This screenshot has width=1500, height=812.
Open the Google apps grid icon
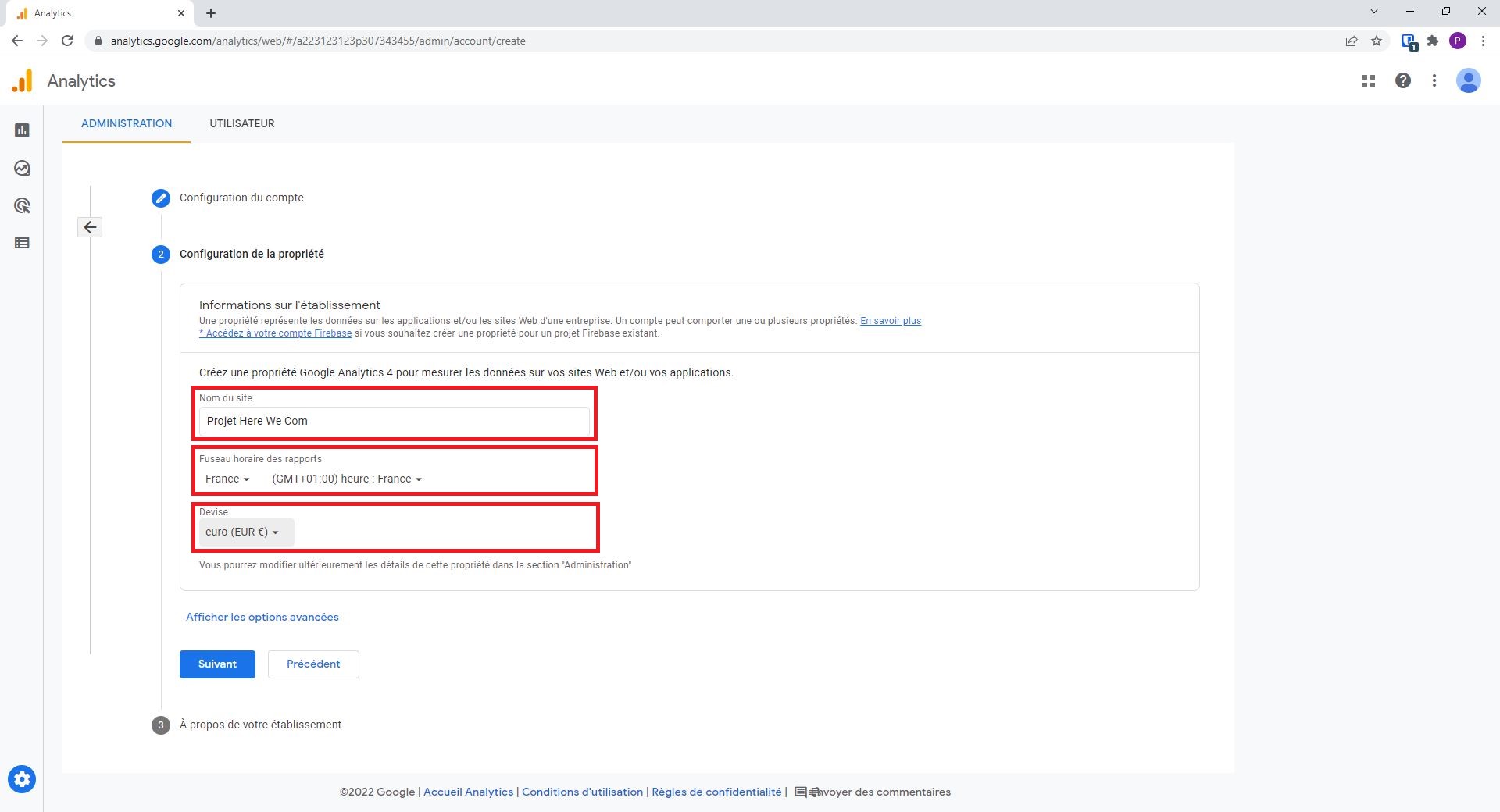(x=1369, y=80)
